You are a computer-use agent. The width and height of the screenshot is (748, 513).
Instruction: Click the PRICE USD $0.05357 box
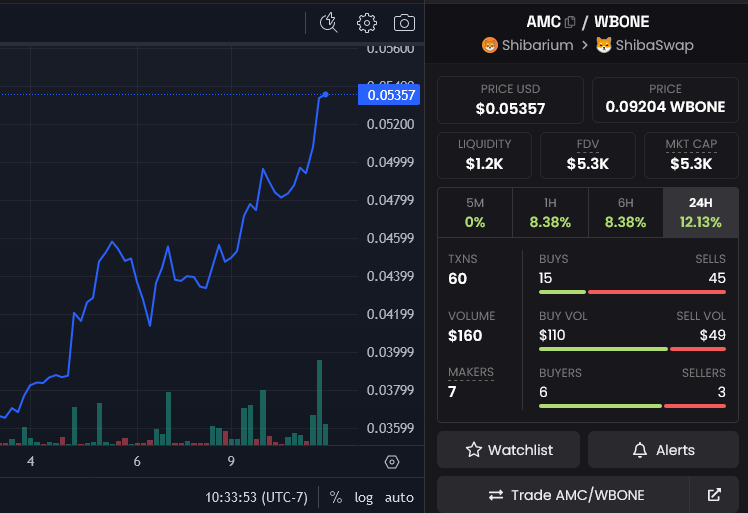pyautogui.click(x=510, y=100)
